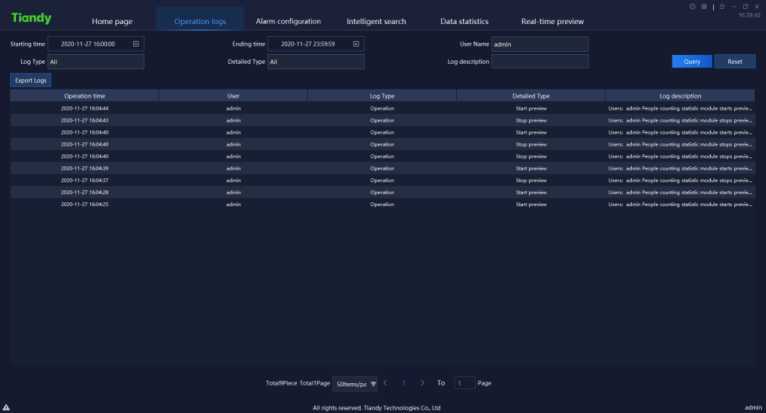Expand the Detailed Type dropdown
Screen dimensions: 766x413
tap(315, 62)
